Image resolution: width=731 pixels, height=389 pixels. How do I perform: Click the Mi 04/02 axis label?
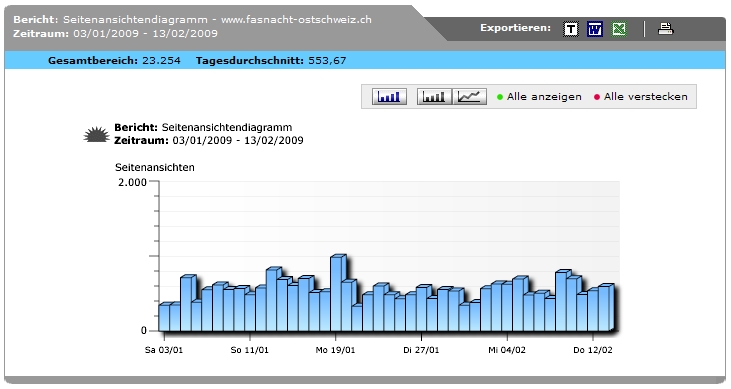point(507,350)
